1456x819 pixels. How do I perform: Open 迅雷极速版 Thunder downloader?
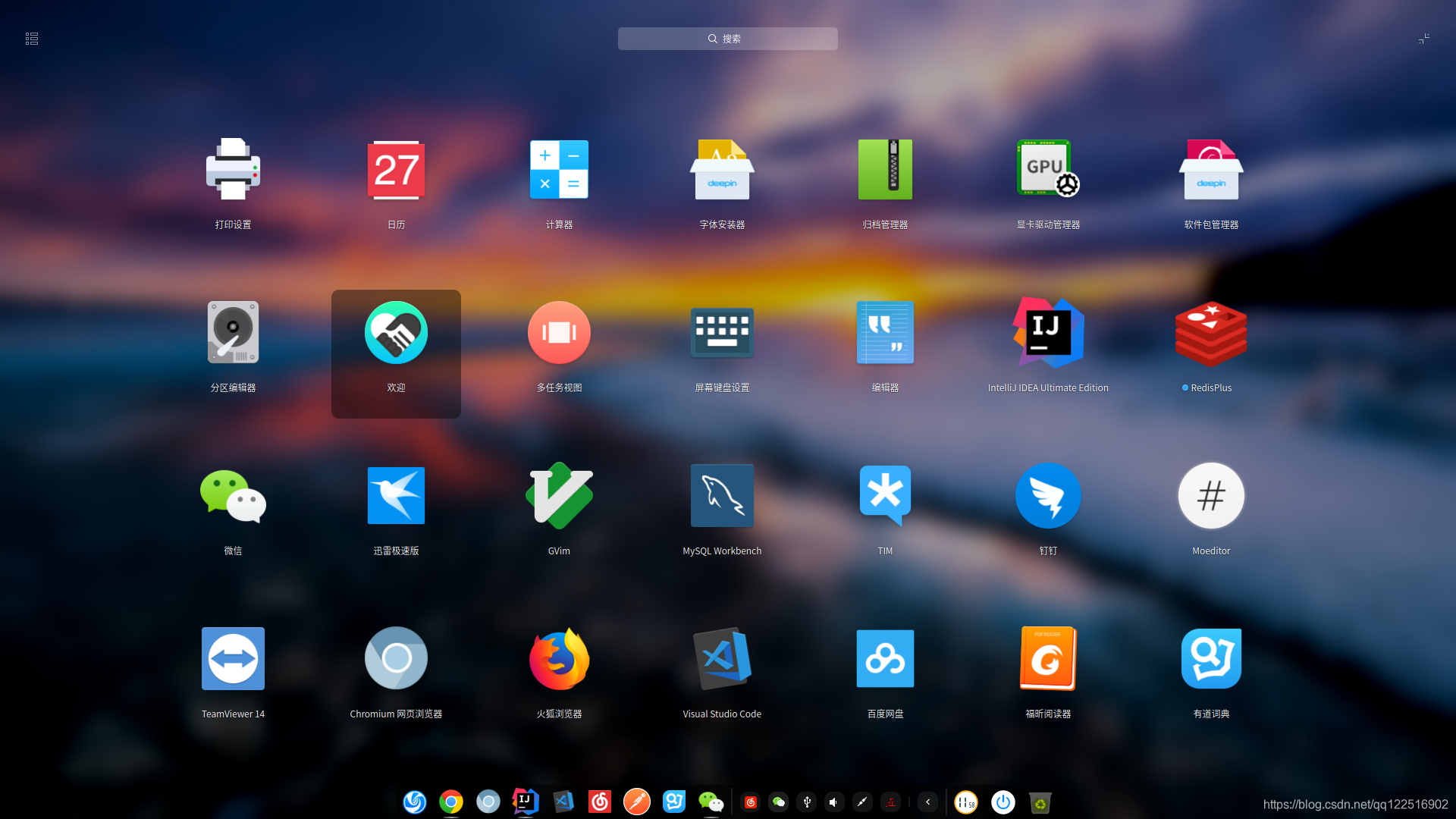tap(396, 495)
